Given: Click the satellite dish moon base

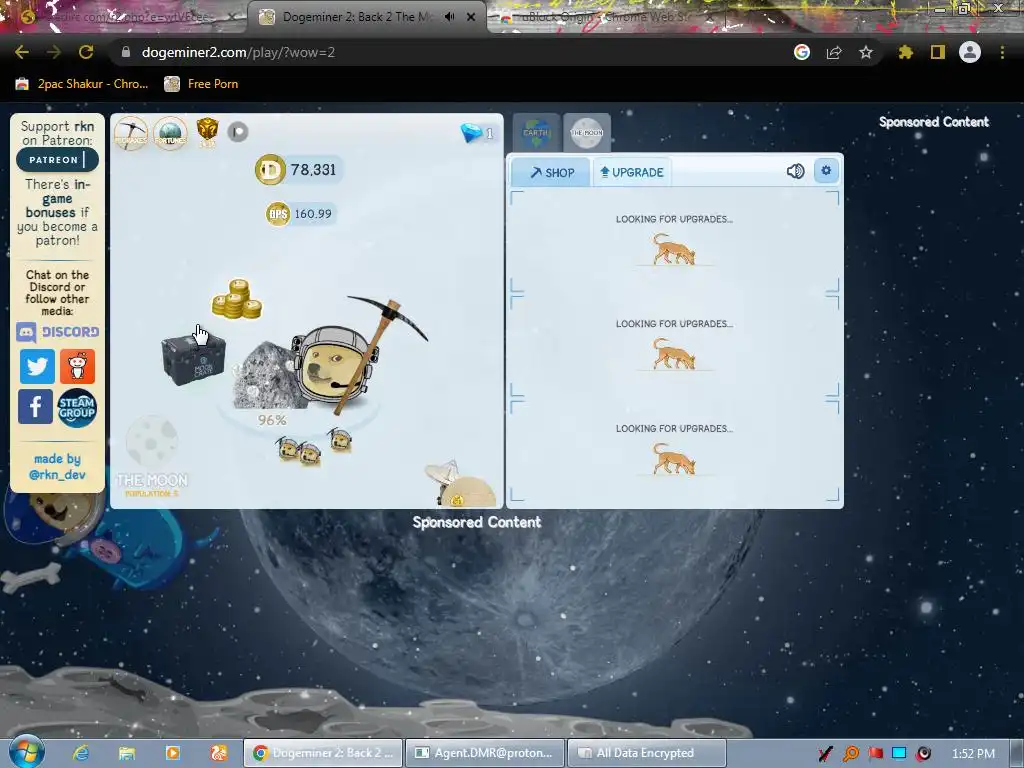Looking at the screenshot, I should click(461, 485).
